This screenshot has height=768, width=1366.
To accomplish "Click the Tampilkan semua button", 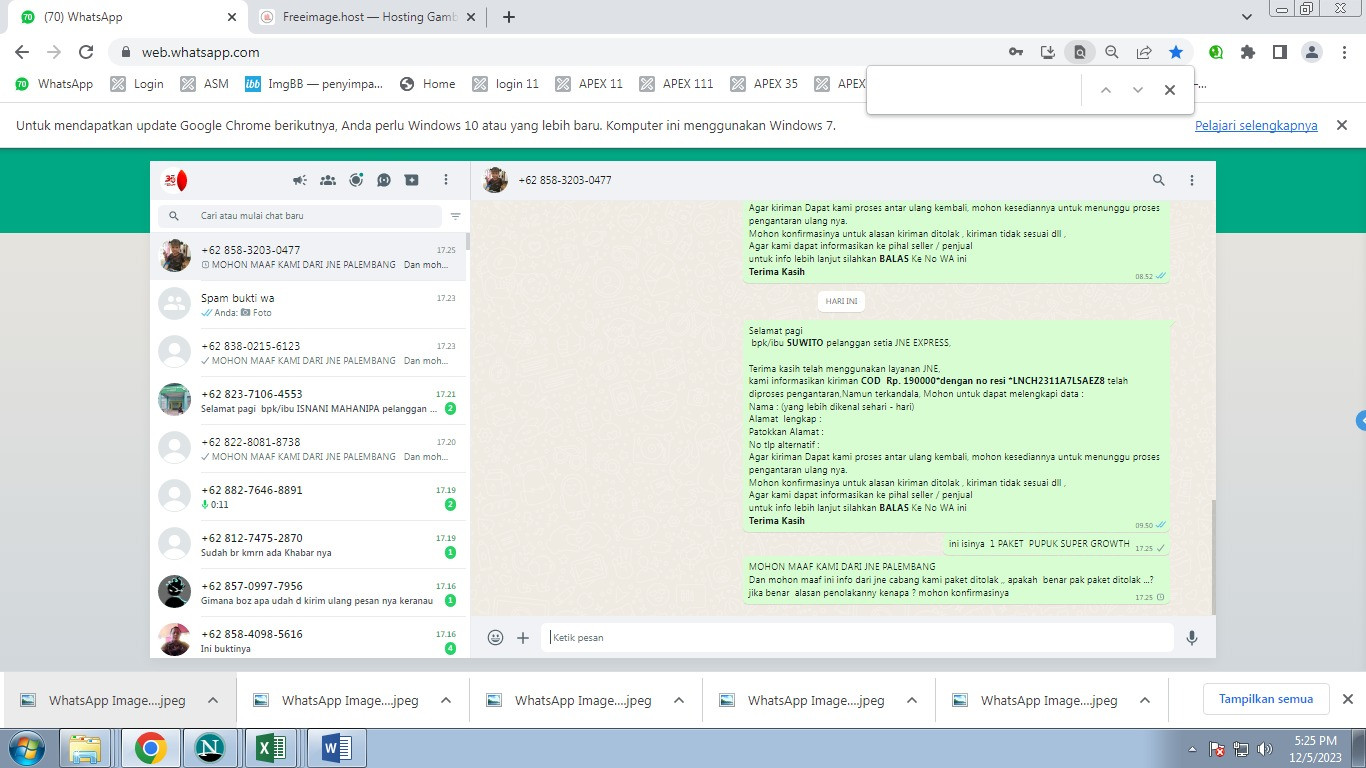I will click(1266, 699).
